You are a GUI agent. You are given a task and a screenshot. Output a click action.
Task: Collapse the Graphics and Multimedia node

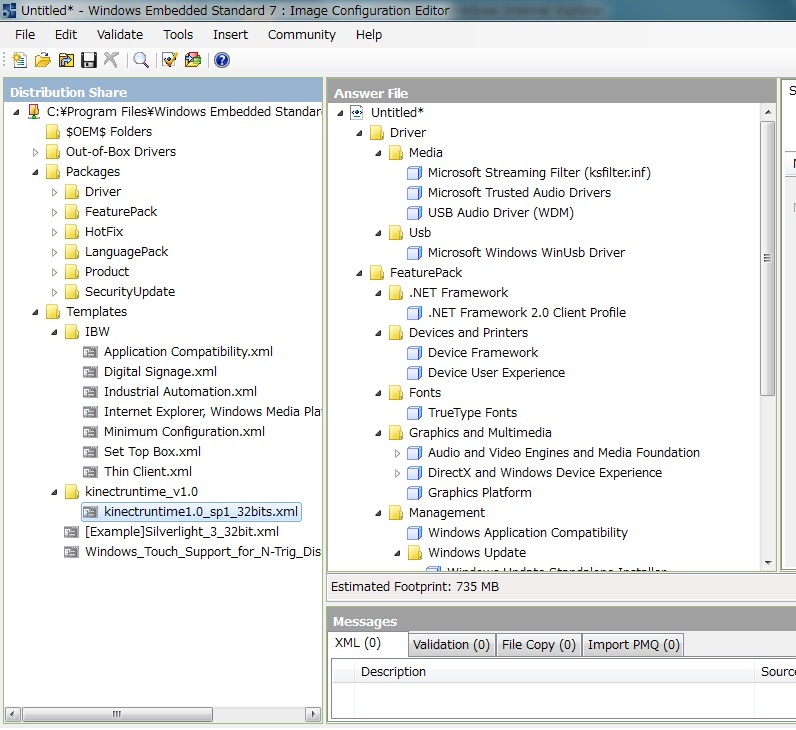378,434
